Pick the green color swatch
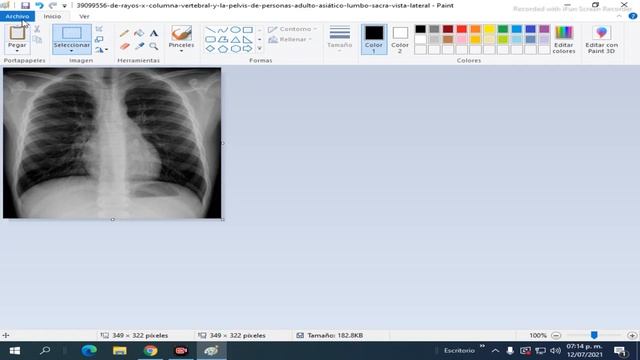Viewport: 640px width, 360px height. click(503, 29)
